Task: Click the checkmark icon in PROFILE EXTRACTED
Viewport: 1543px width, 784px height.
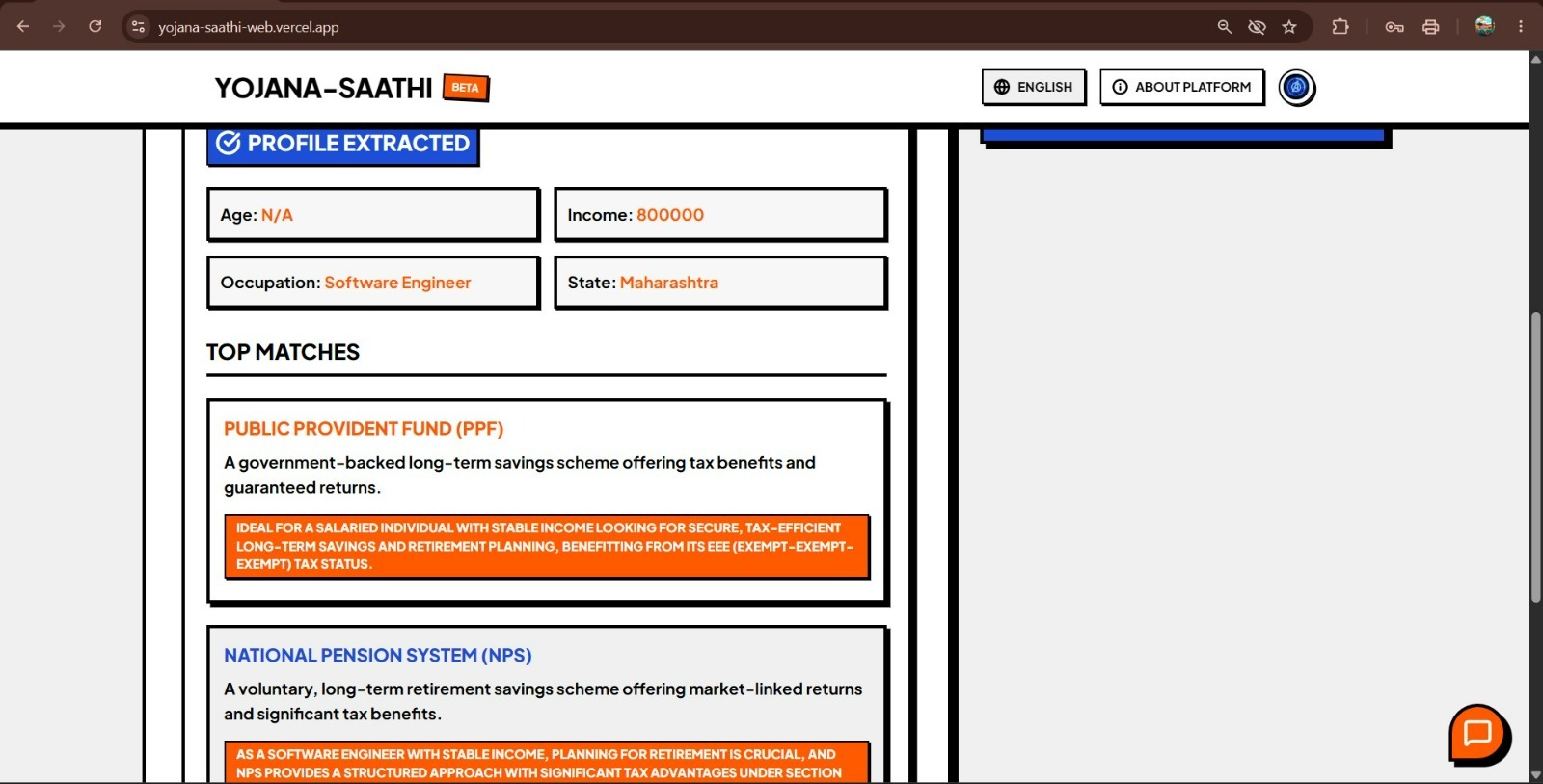Action: [x=229, y=143]
